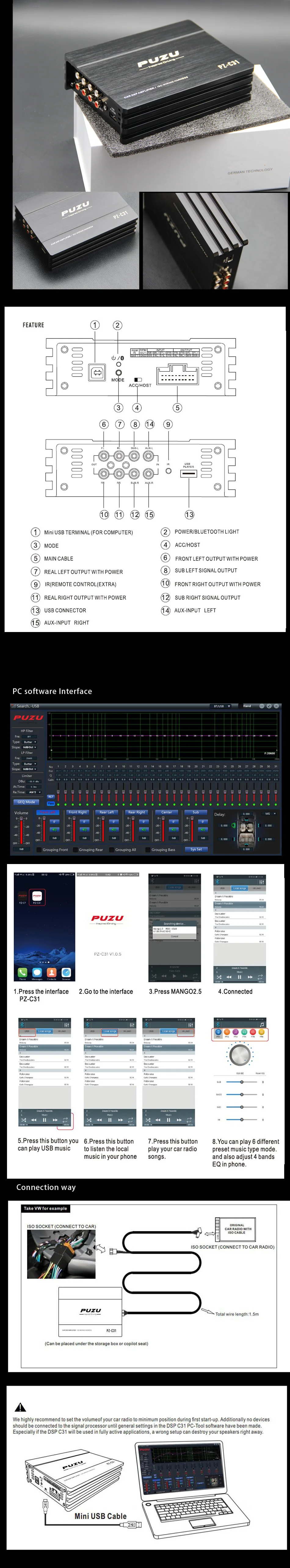The width and height of the screenshot is (290, 1568).
Task: Click the Limiter At.Time field
Action: 34,786
